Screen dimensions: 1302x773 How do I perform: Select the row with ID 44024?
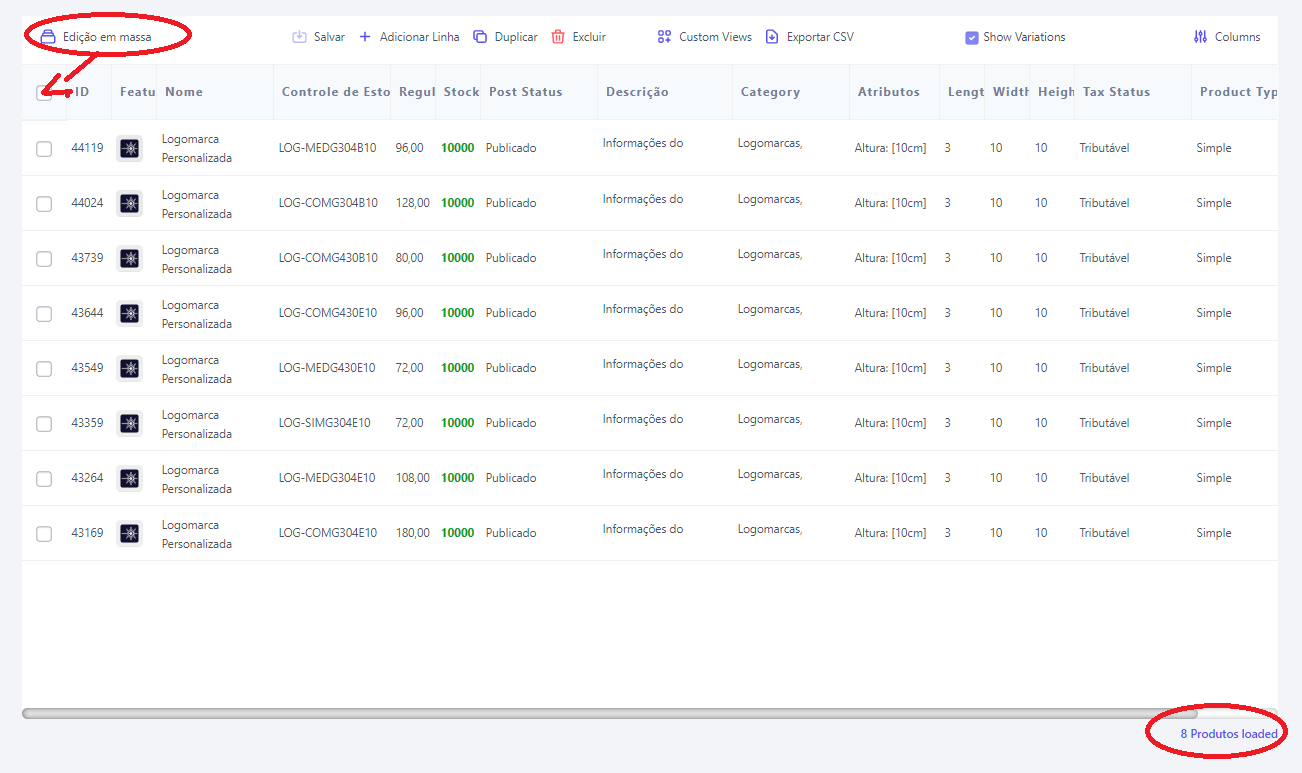(44, 204)
